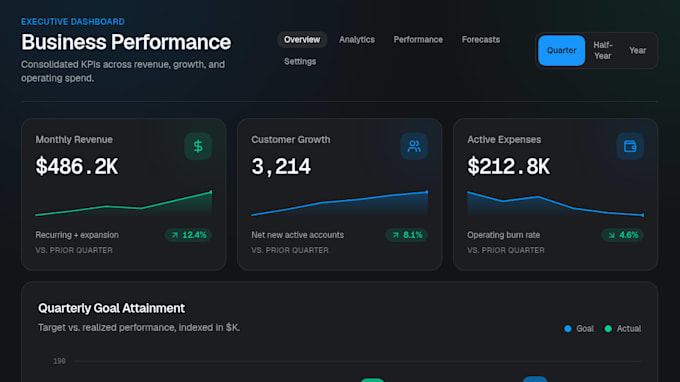
Task: Click the Active Expenses sparkline chart
Action: (556, 203)
